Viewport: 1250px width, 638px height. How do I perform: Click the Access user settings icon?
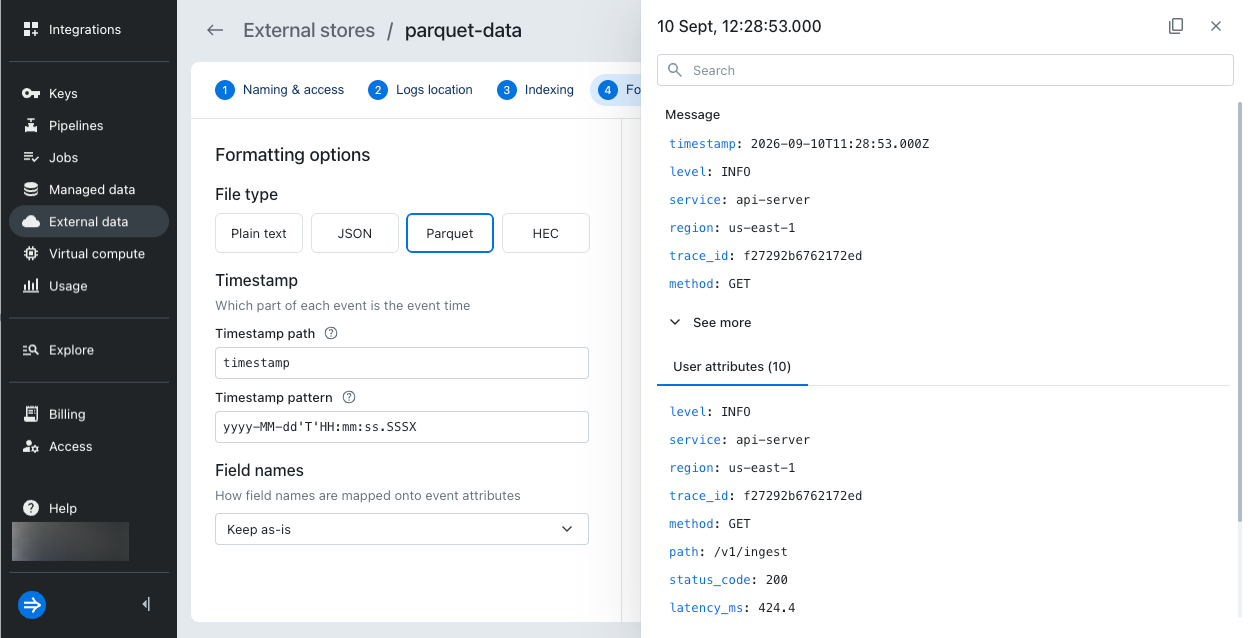[31, 446]
